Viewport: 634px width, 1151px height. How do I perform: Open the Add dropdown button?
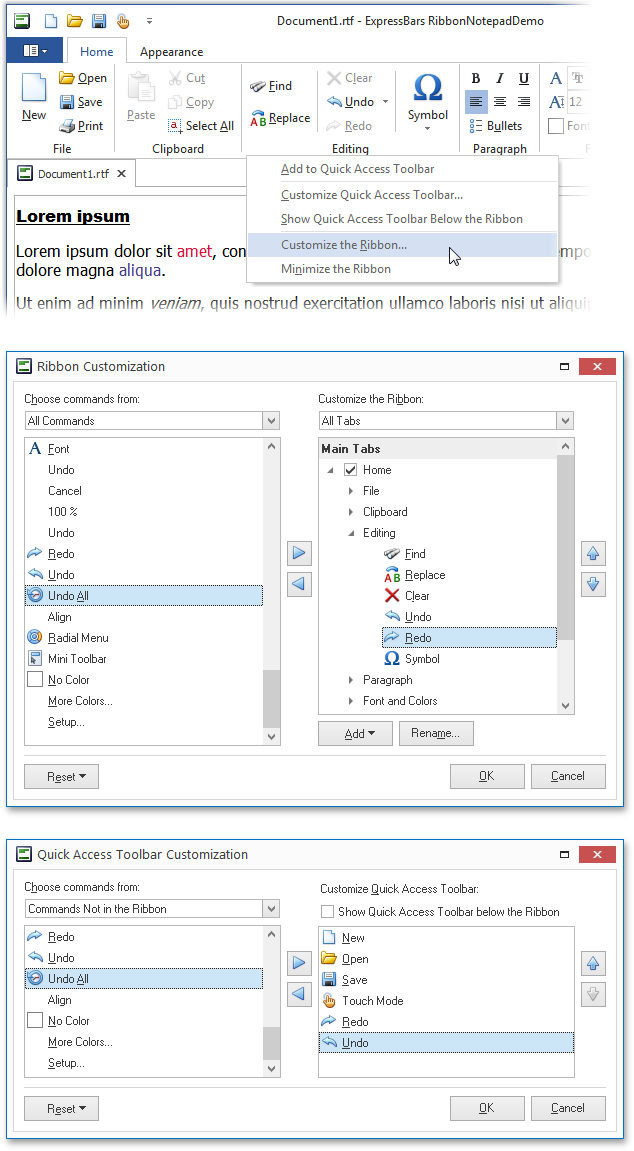pyautogui.click(x=355, y=733)
